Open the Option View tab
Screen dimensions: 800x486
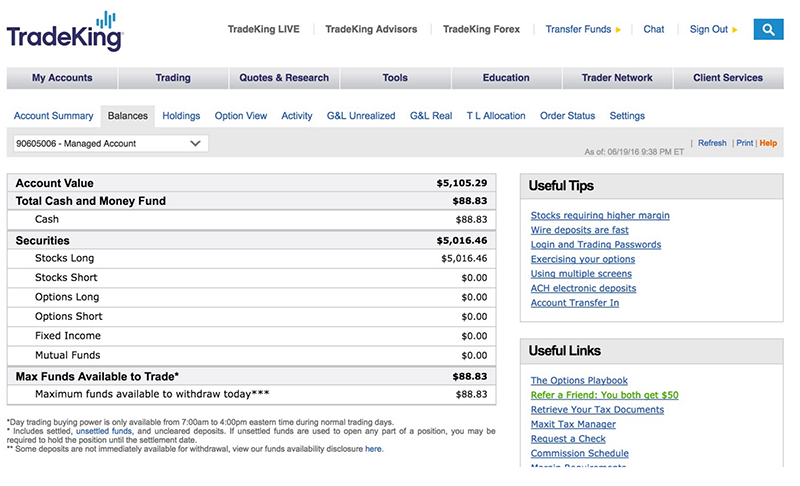241,116
